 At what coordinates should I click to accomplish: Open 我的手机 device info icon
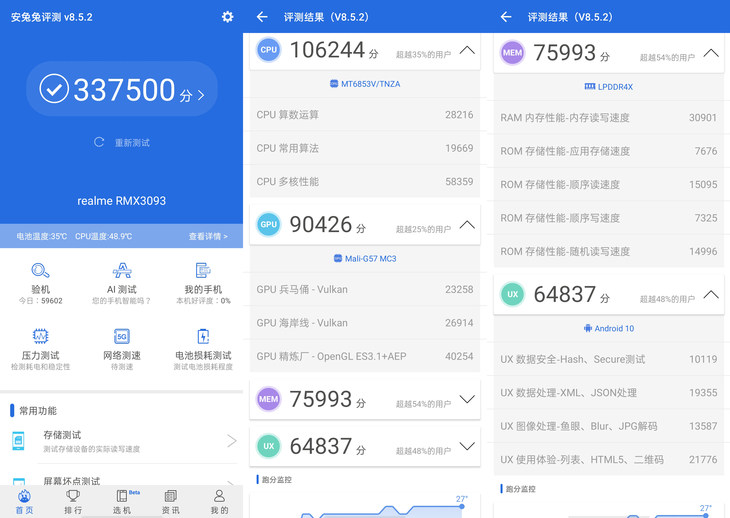[203, 272]
